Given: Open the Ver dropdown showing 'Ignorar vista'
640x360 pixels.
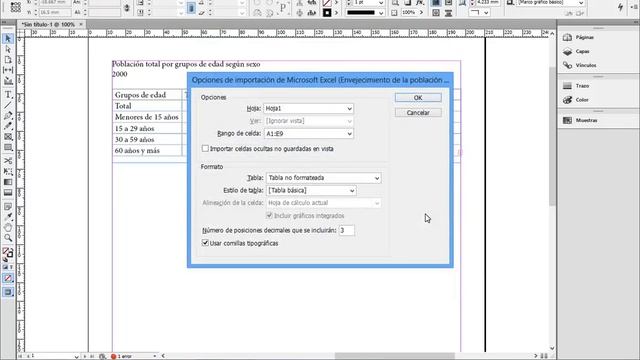Looking at the screenshot, I should tap(309, 121).
